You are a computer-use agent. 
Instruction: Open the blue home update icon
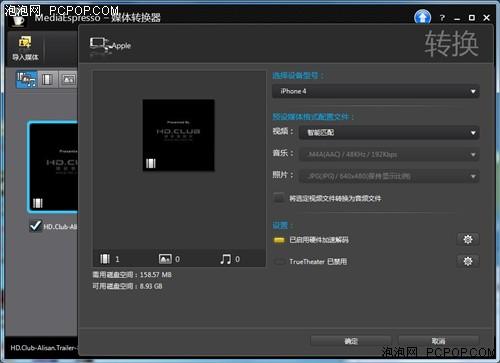[x=422, y=17]
